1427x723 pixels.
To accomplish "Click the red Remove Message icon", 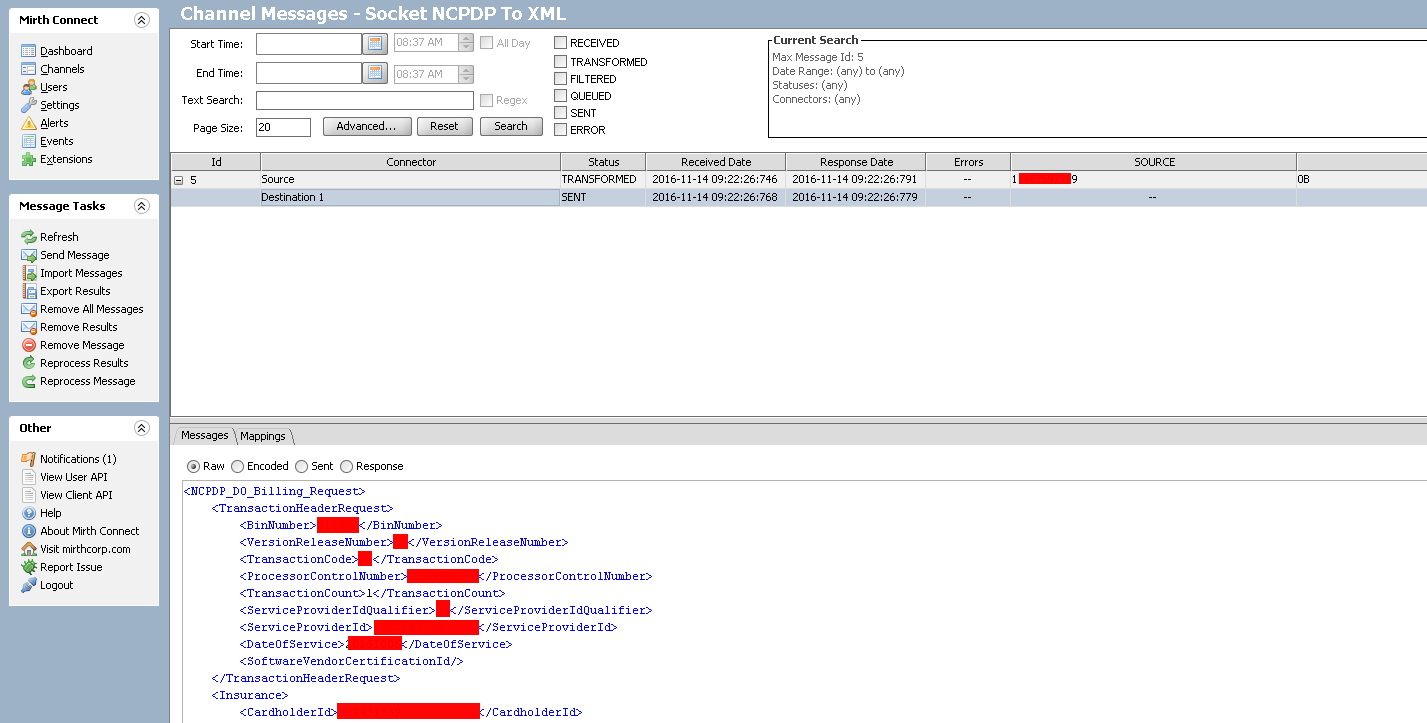I will point(29,345).
